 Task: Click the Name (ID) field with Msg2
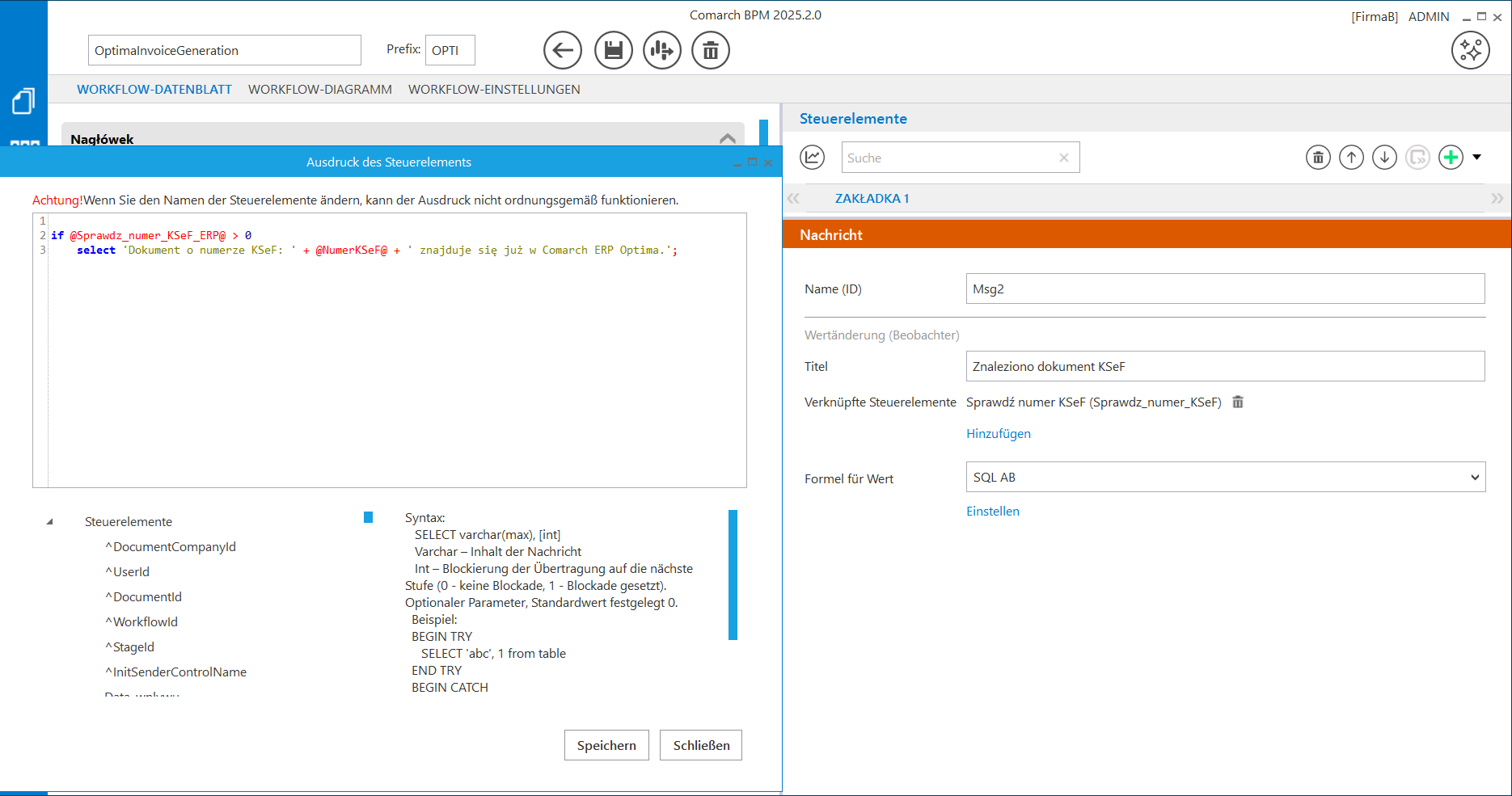[1225, 288]
